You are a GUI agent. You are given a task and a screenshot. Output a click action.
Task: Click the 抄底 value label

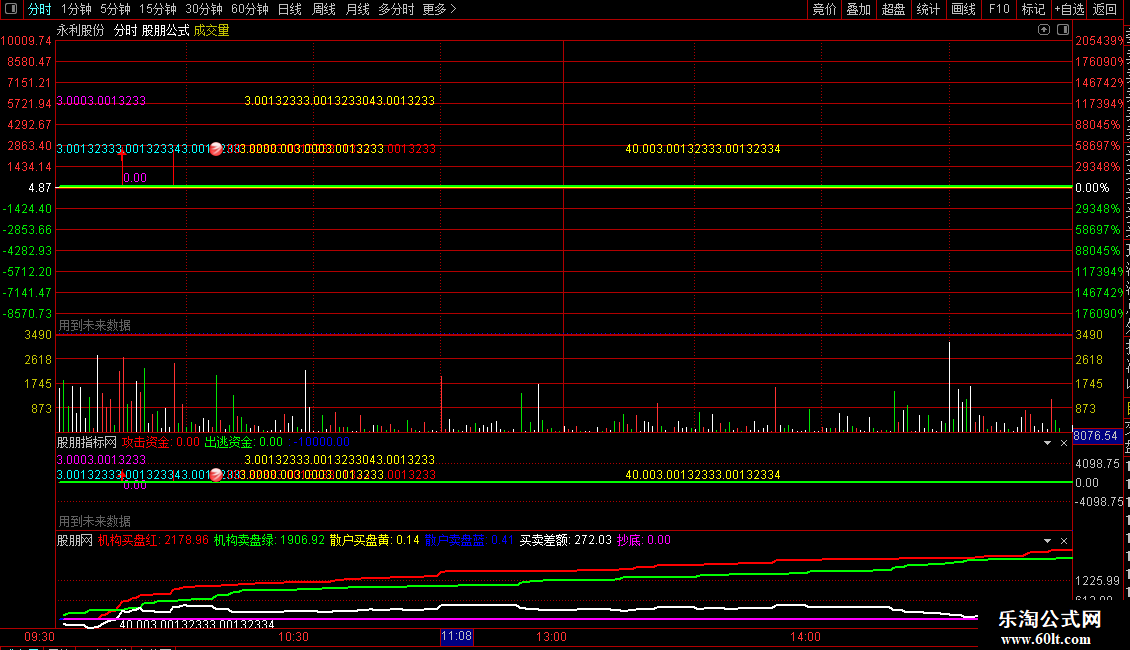(644, 540)
